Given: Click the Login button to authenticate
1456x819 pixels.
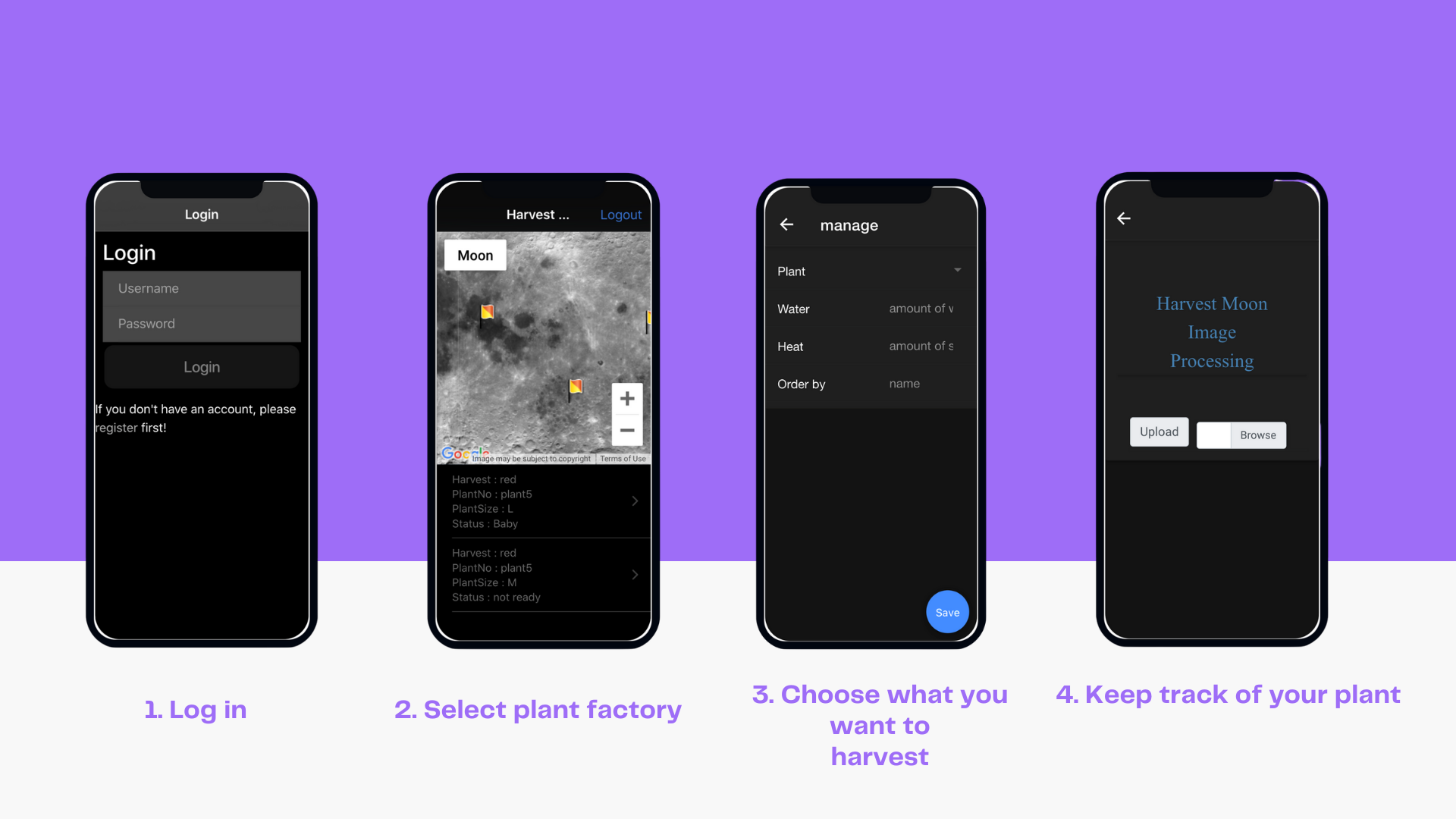Looking at the screenshot, I should pyautogui.click(x=202, y=366).
